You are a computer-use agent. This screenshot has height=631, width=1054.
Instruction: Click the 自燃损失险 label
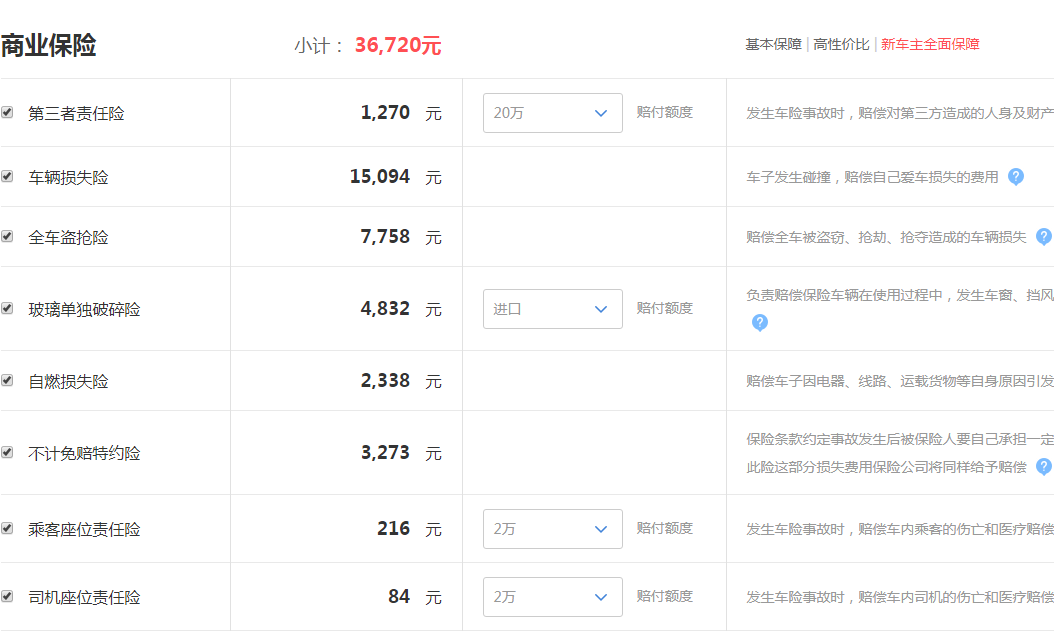(68, 381)
